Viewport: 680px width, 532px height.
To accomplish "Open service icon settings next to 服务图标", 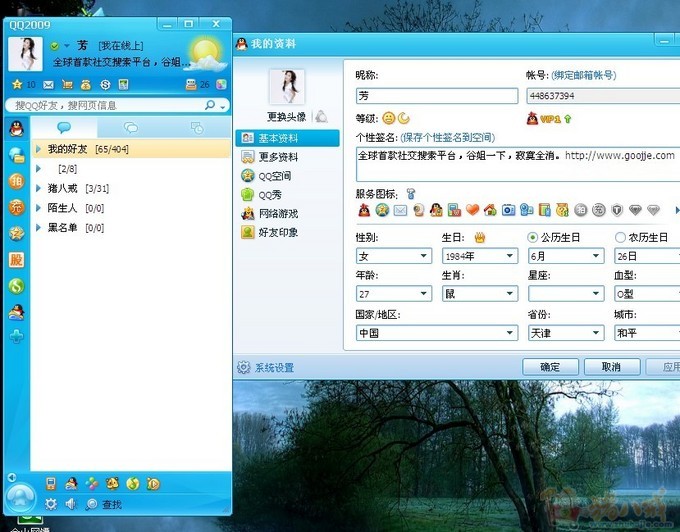I will click(x=411, y=193).
